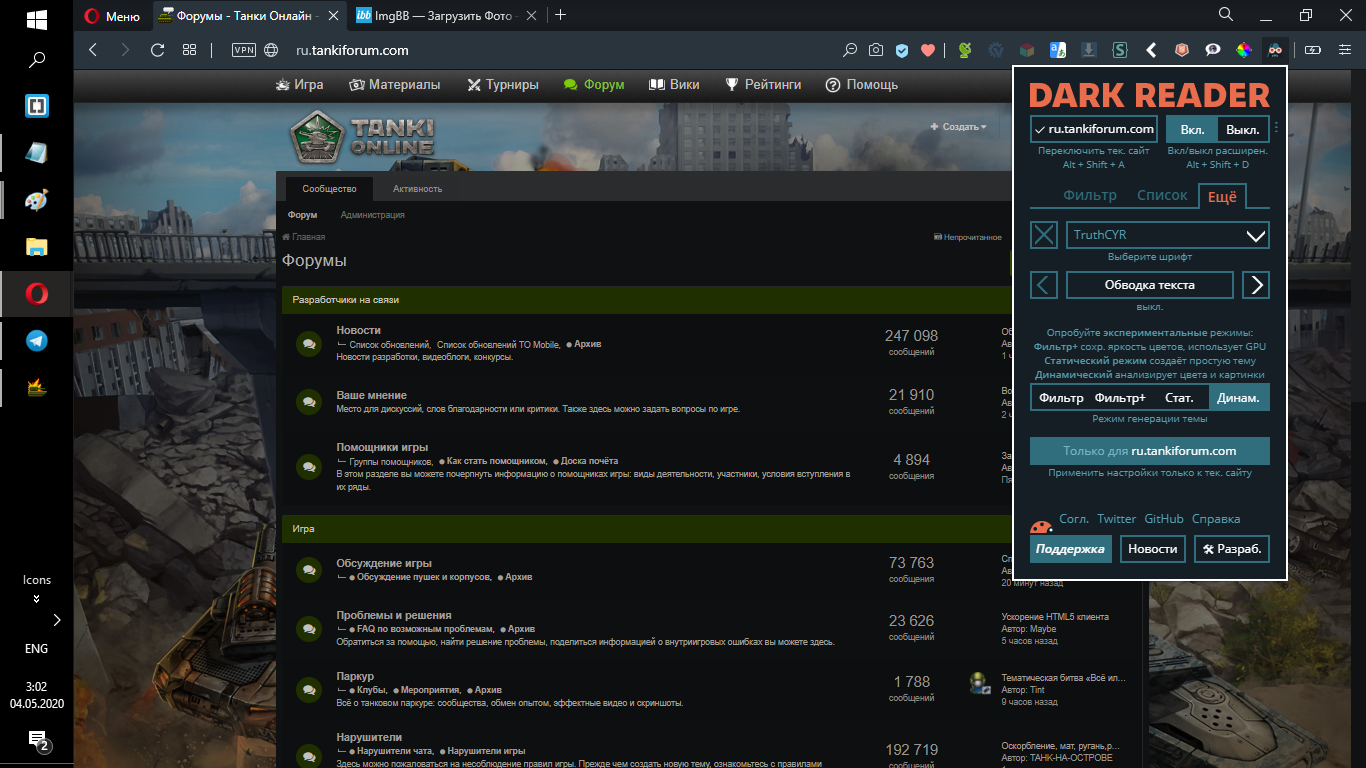Open the Twitter link in Dark Reader
This screenshot has height=768, width=1366.
[1116, 519]
